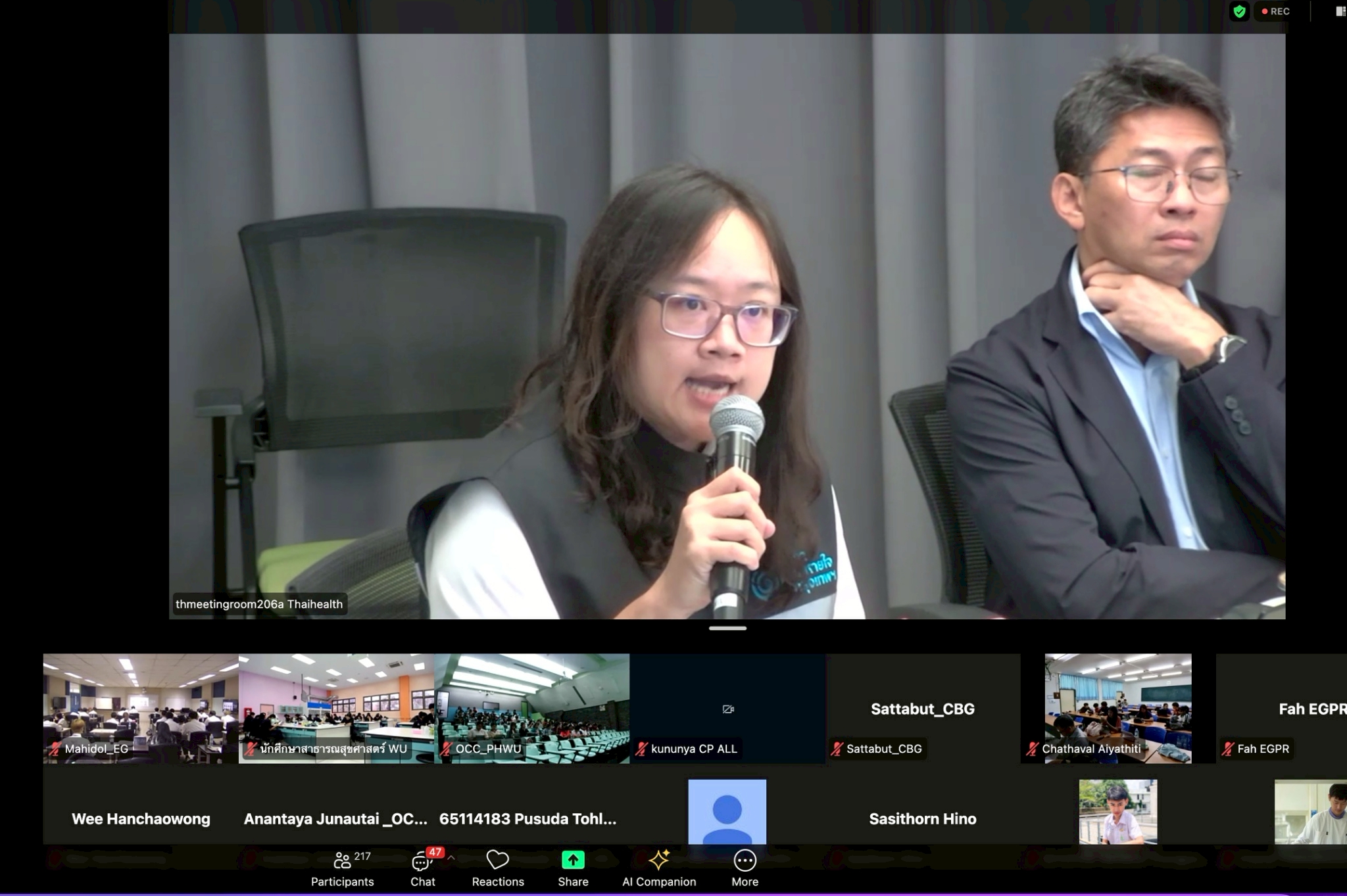The width and height of the screenshot is (1347, 896).
Task: Click the green encryption shield icon
Action: tap(1239, 11)
